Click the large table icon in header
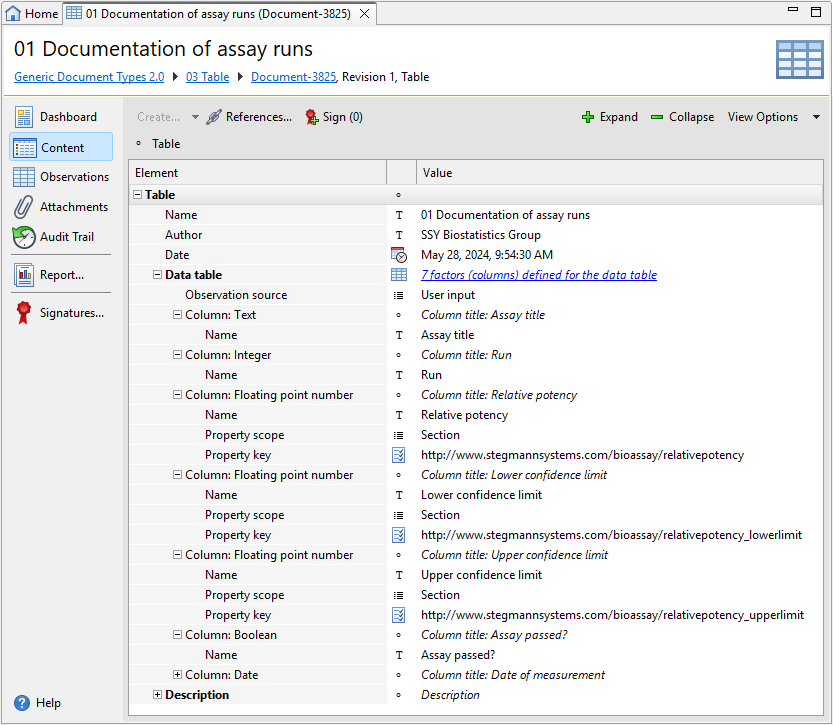Screen dimensions: 833x725 800,59
